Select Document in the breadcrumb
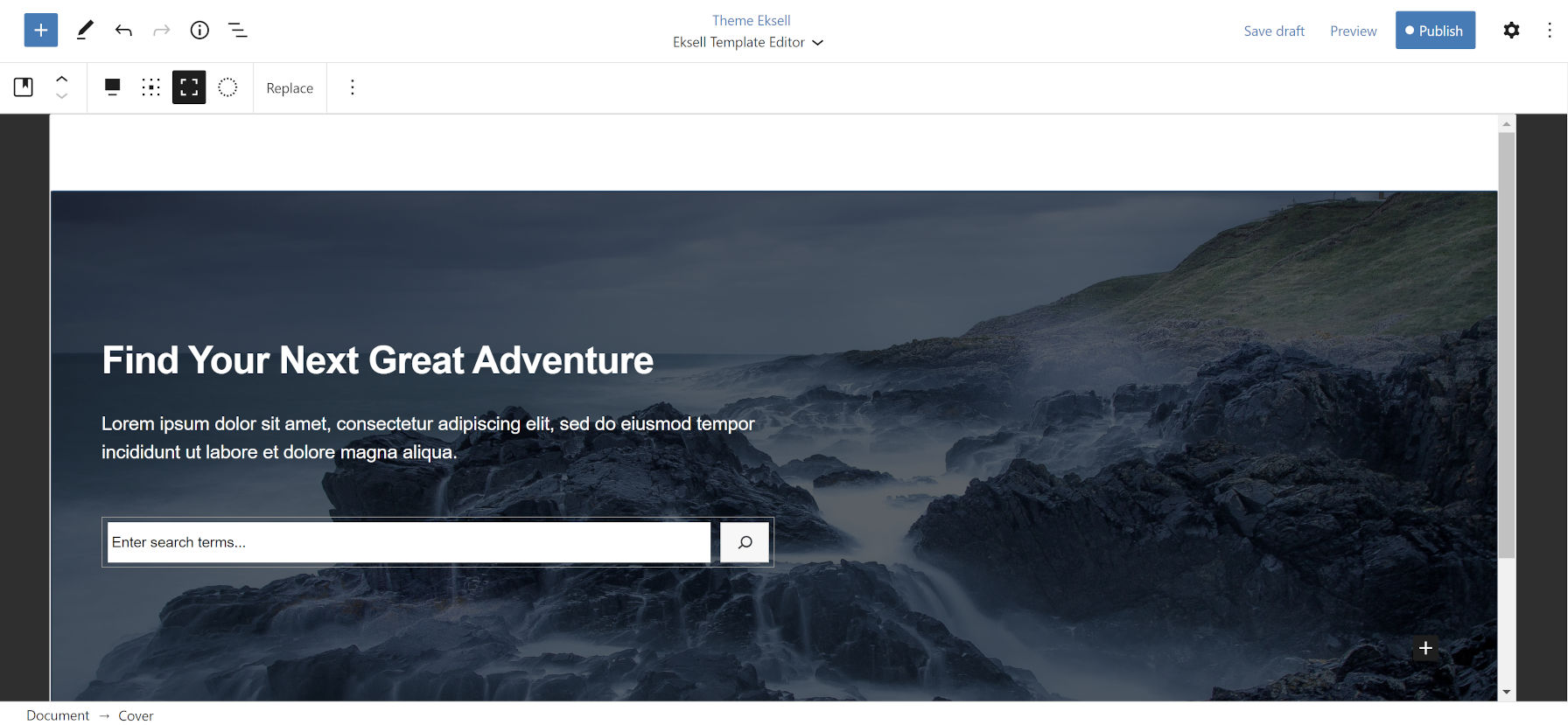1568x725 pixels. (x=58, y=715)
